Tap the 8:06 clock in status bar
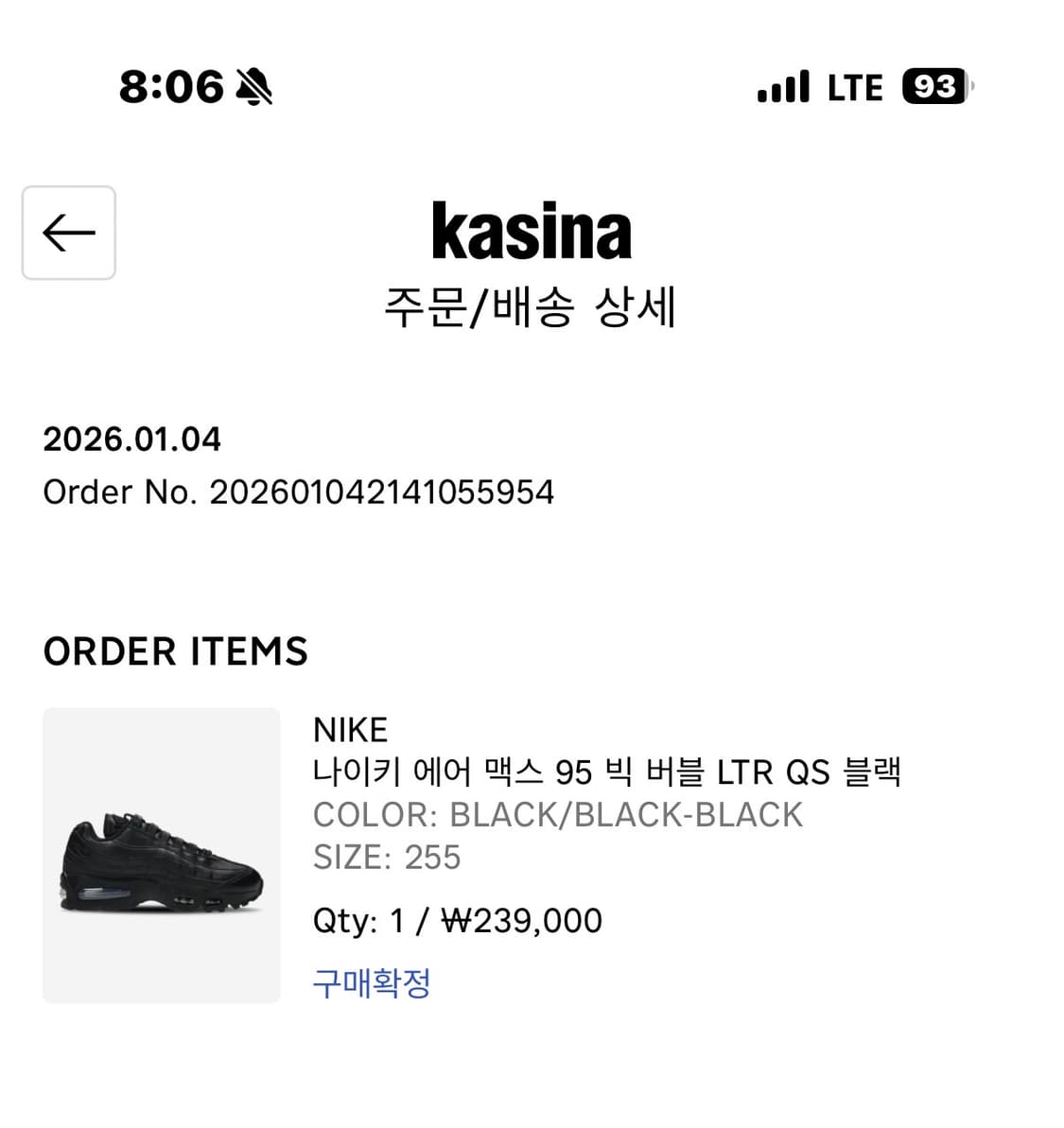 click(x=171, y=87)
